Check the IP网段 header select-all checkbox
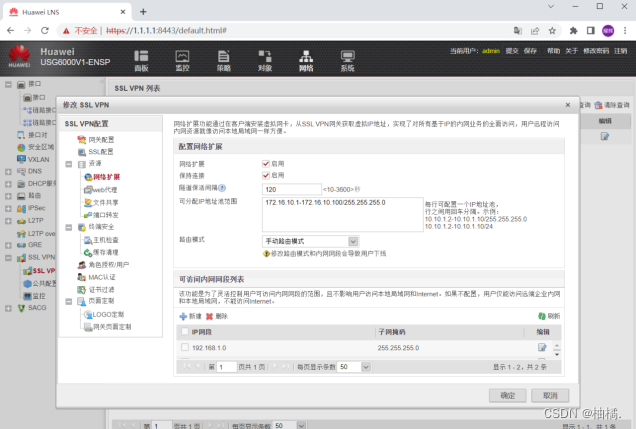The height and width of the screenshot is (429, 636). (x=185, y=332)
